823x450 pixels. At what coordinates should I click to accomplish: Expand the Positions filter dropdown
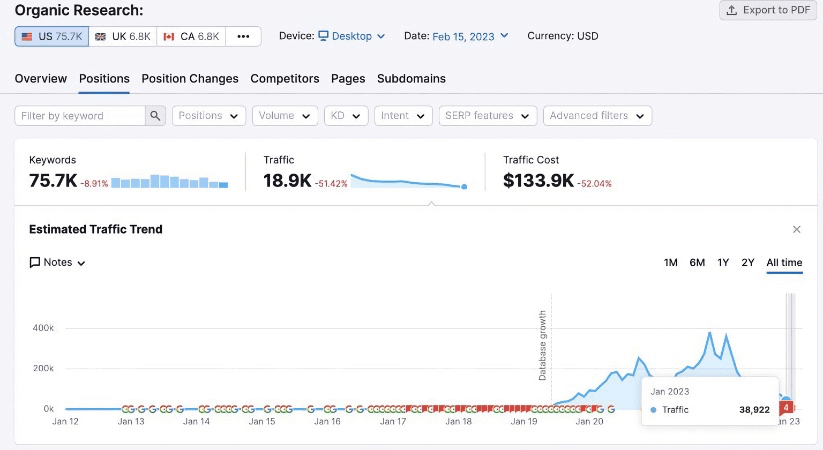209,116
